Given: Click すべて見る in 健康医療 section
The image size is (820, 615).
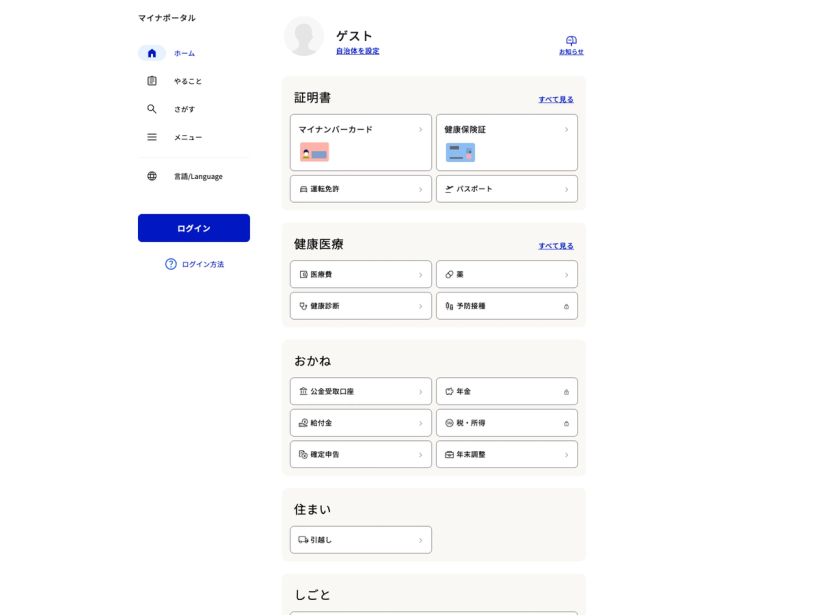Looking at the screenshot, I should [556, 245].
